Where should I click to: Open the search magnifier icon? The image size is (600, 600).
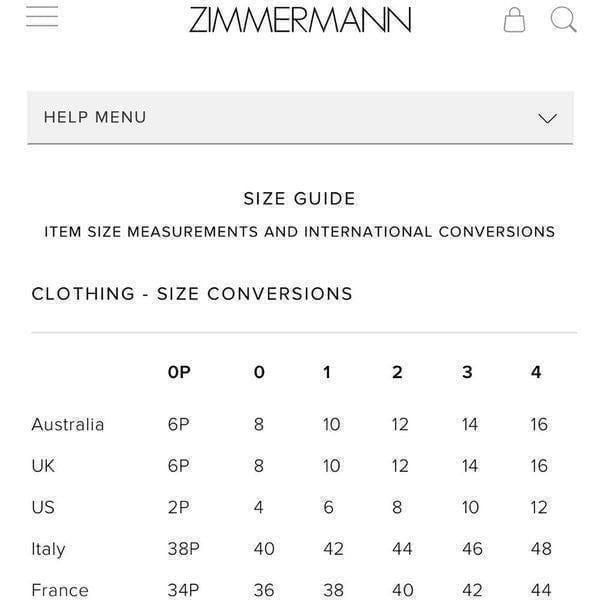click(563, 19)
